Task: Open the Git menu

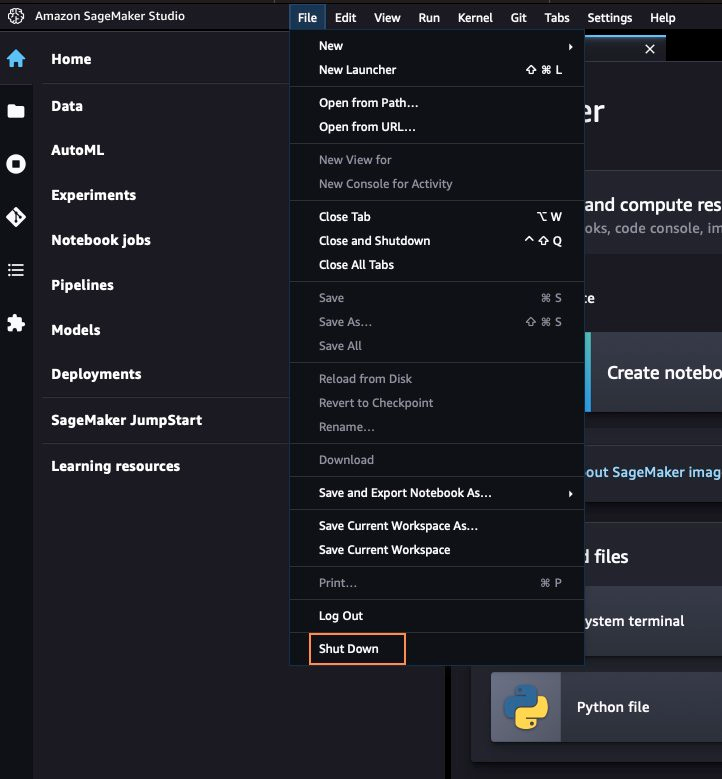Action: [x=518, y=17]
